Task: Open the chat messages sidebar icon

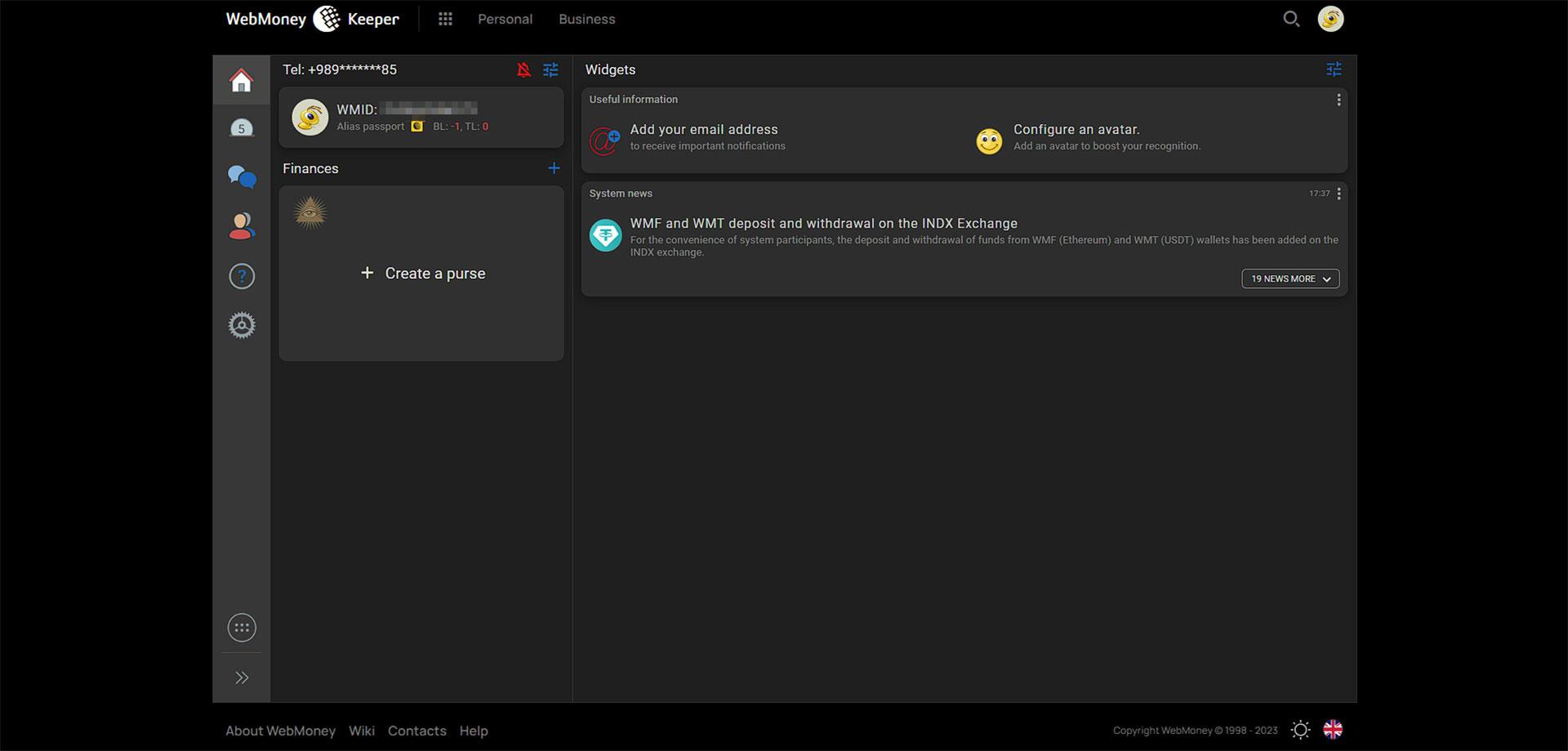Action: pos(242,176)
